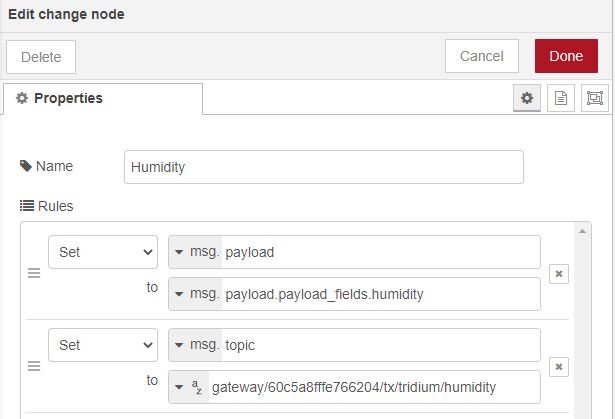This screenshot has height=419, width=615.
Task: Cancel editing the change node
Action: coord(481,56)
